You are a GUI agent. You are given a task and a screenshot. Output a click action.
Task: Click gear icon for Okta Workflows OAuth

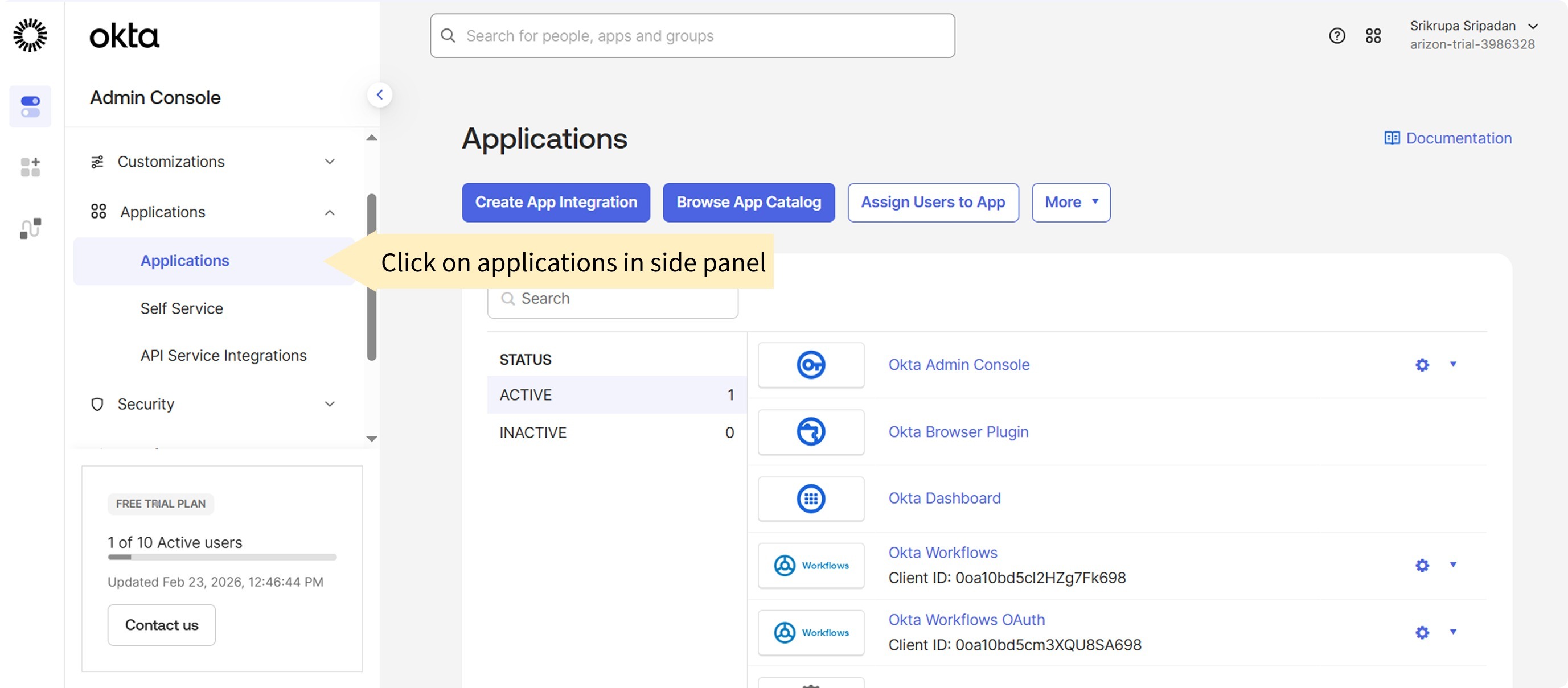(x=1422, y=633)
